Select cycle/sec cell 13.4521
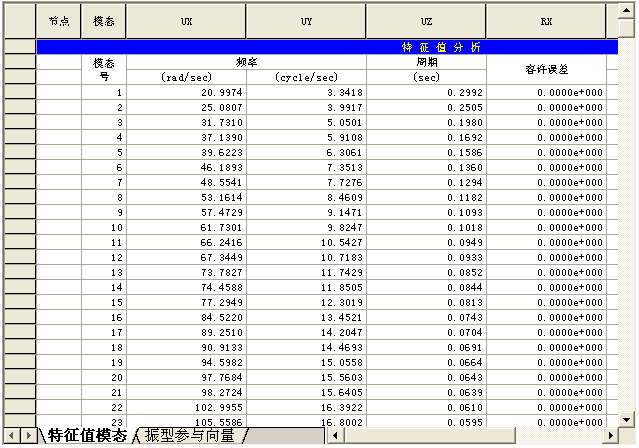Screen dimensions: 639x448 (306, 318)
